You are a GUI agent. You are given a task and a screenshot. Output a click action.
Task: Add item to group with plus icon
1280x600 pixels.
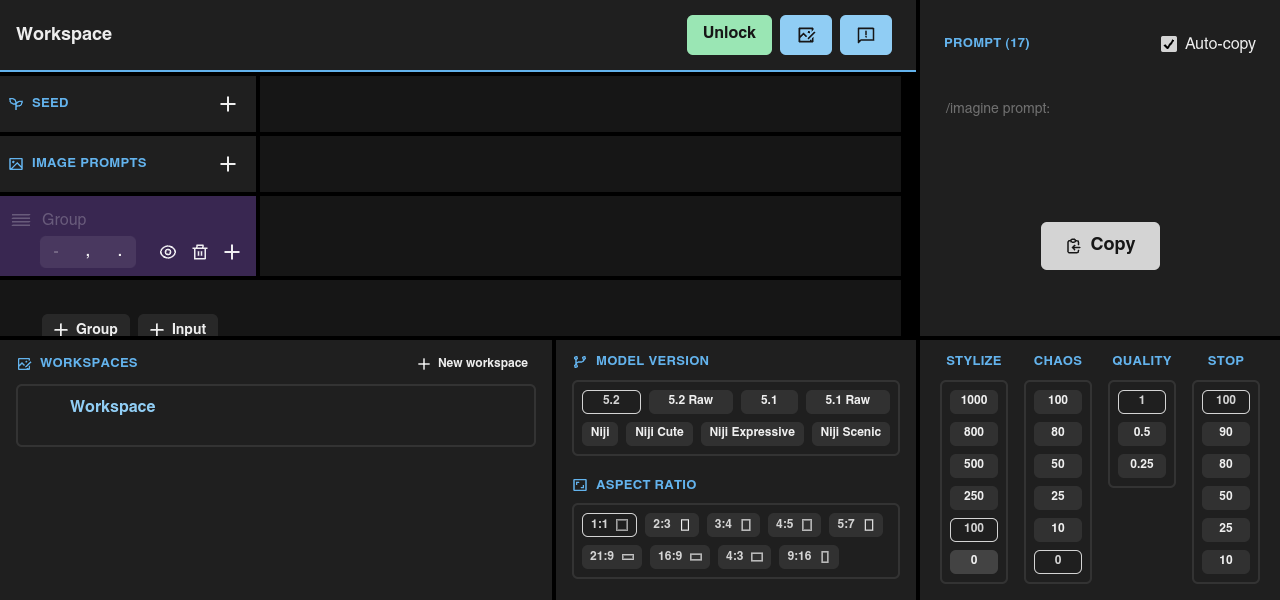232,252
